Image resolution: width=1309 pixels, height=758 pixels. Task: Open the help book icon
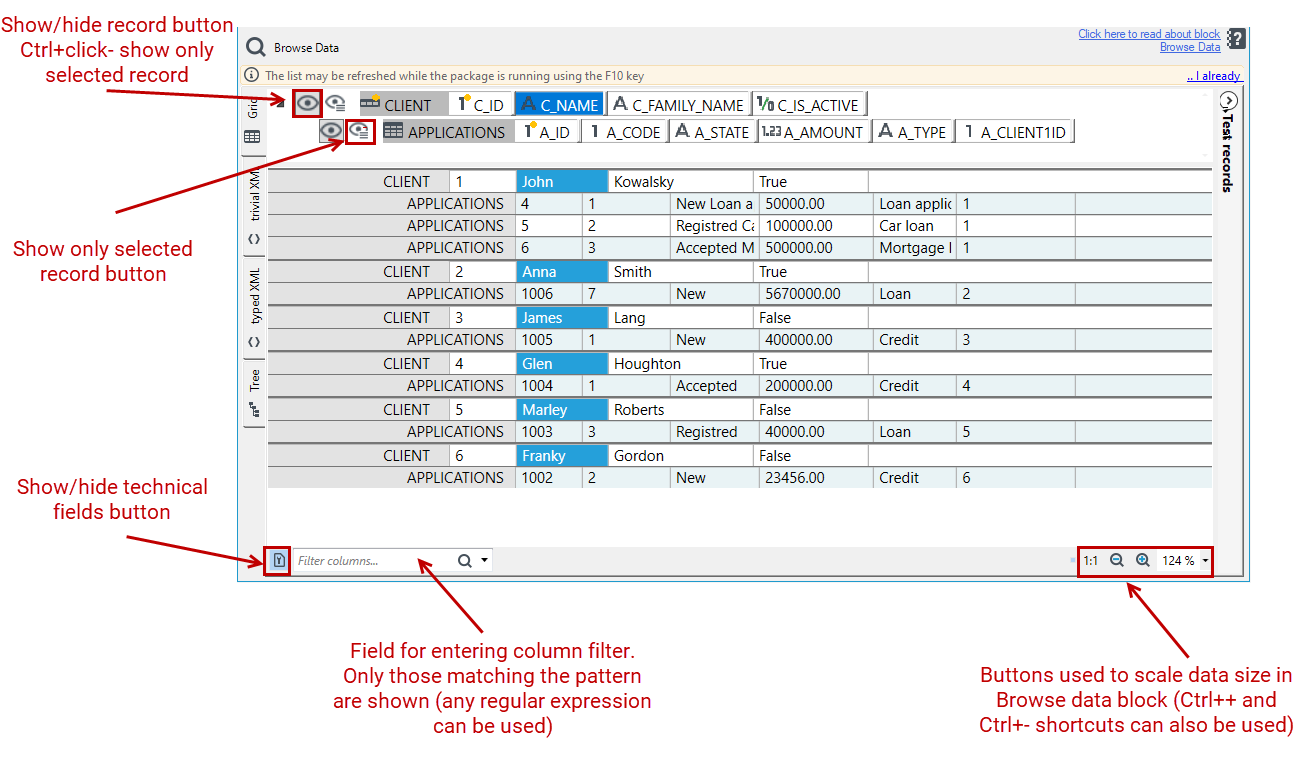tap(1236, 39)
